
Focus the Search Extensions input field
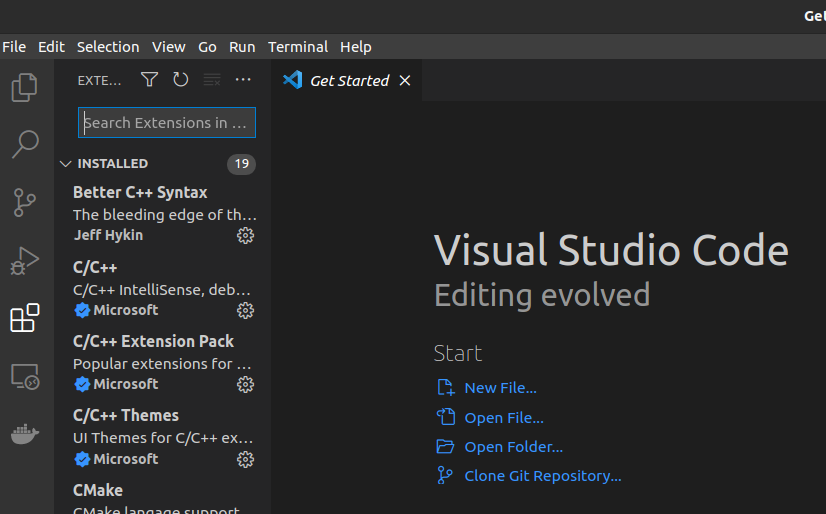click(x=167, y=123)
